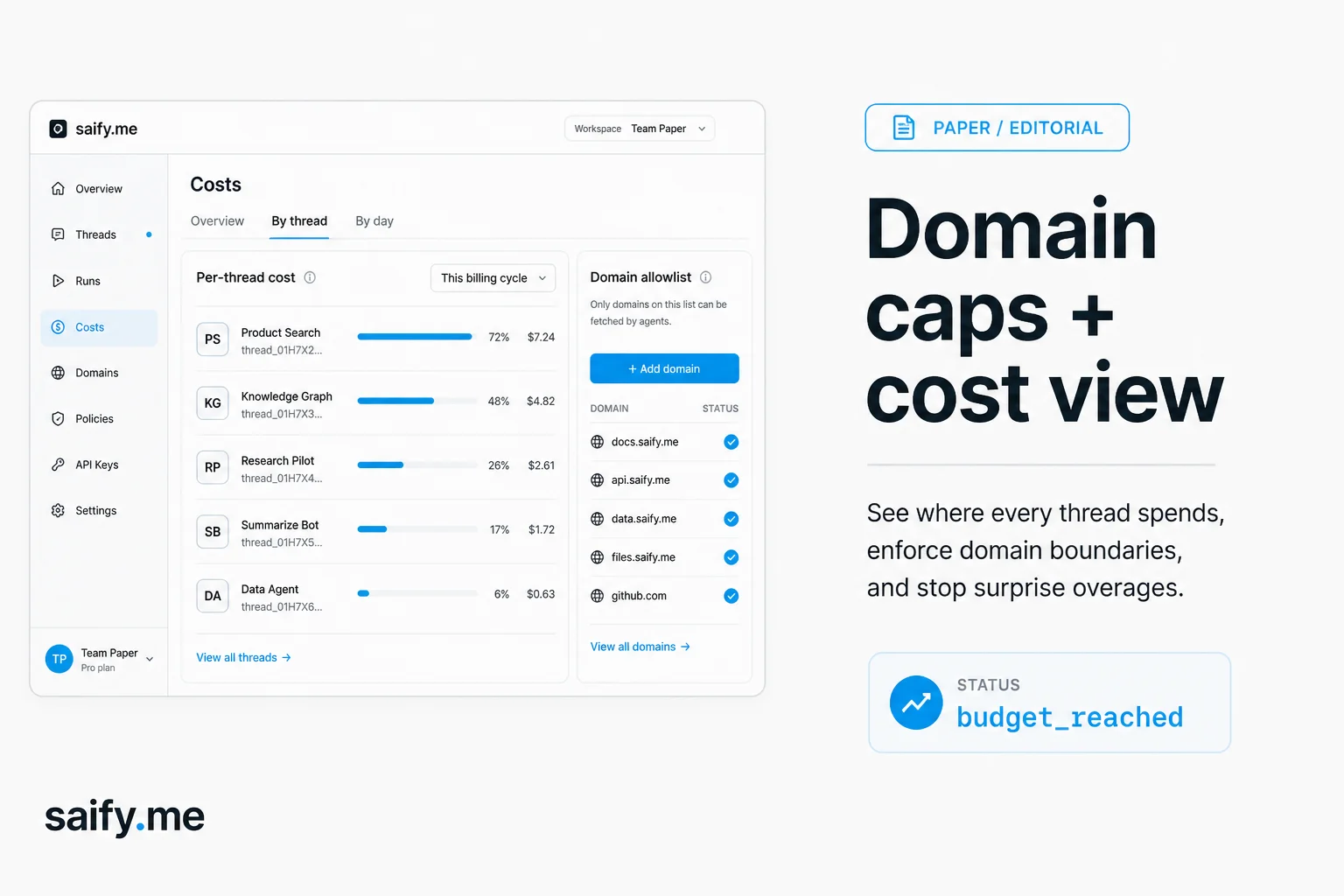Toggle the status check for docs.saify.me
The image size is (1344, 896).
[x=731, y=442]
